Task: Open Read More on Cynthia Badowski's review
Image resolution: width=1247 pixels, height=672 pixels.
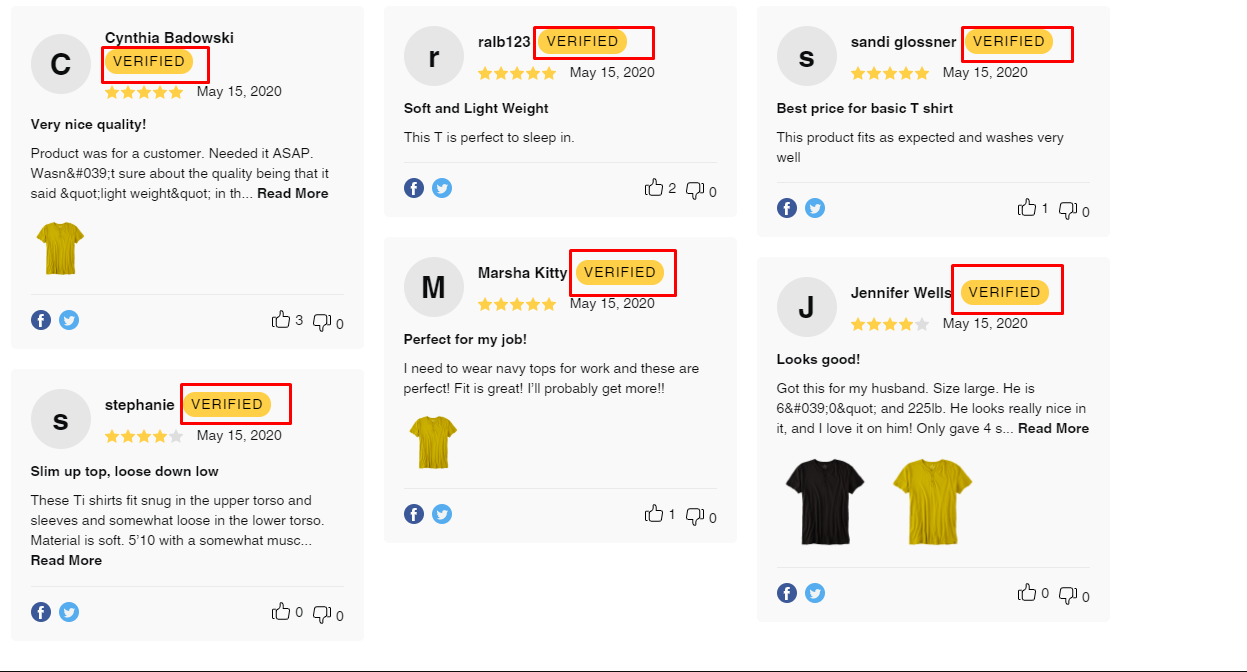Action: (x=292, y=192)
